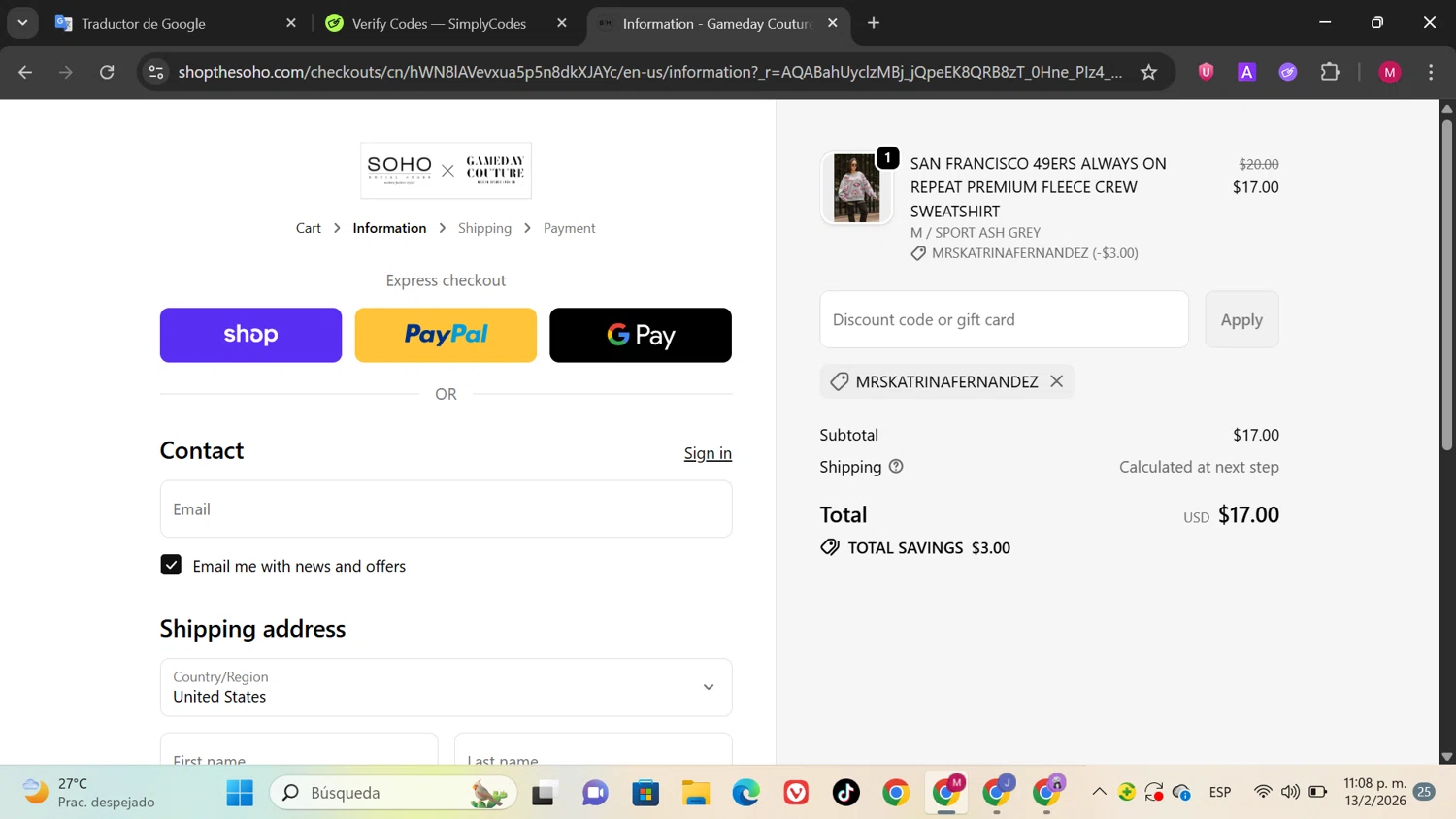Screen dimensions: 1456x819
Task: Go back to Cart breadcrumb
Action: point(309,228)
